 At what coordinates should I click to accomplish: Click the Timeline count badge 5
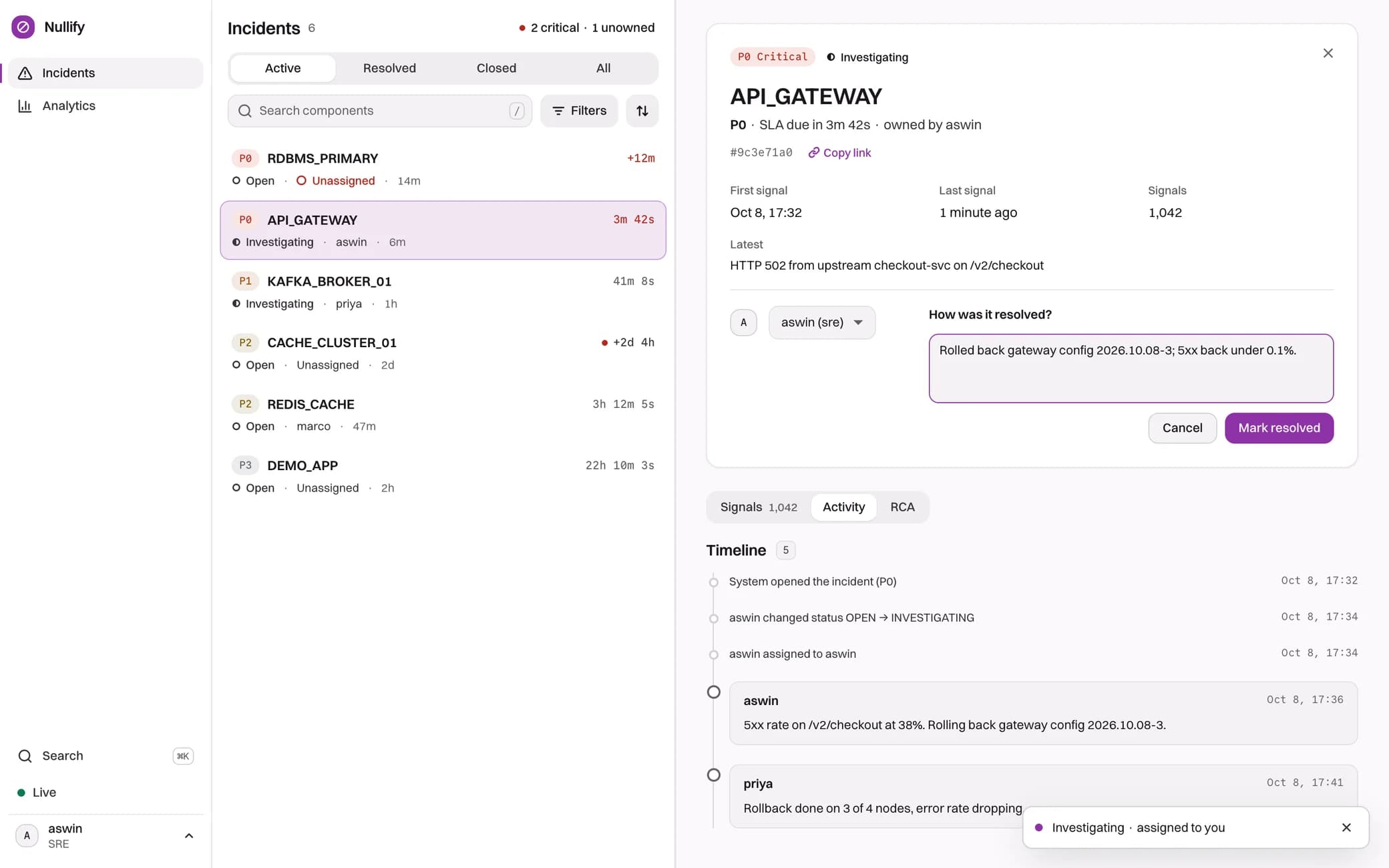[x=785, y=550]
